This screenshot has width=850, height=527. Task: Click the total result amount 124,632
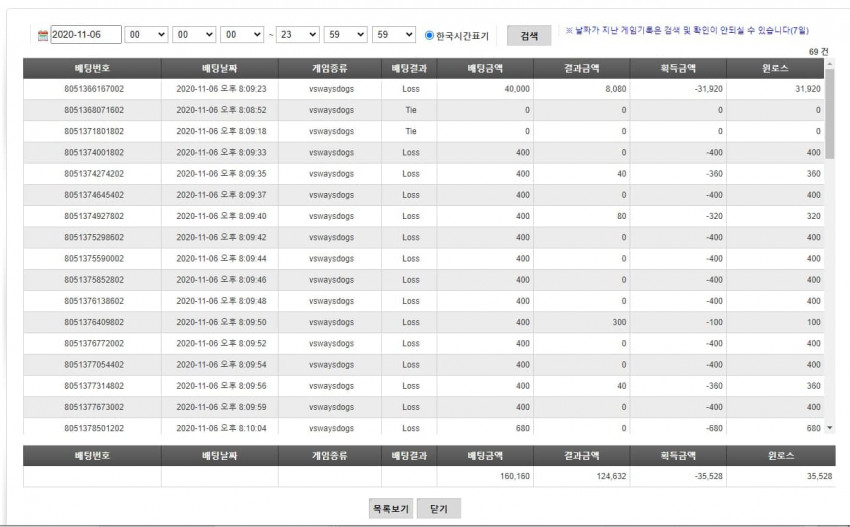tap(611, 476)
